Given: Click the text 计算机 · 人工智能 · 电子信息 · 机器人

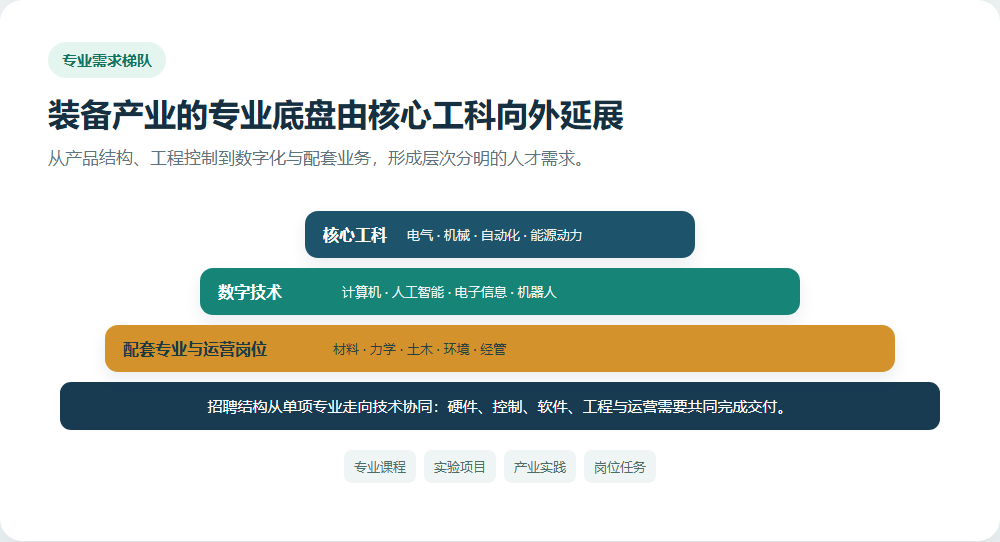Looking at the screenshot, I should (x=449, y=292).
